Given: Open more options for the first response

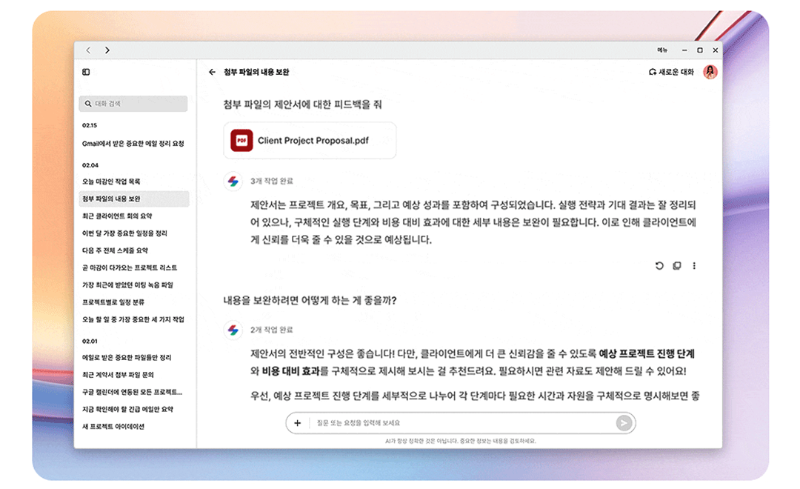Looking at the screenshot, I should pyautogui.click(x=694, y=265).
